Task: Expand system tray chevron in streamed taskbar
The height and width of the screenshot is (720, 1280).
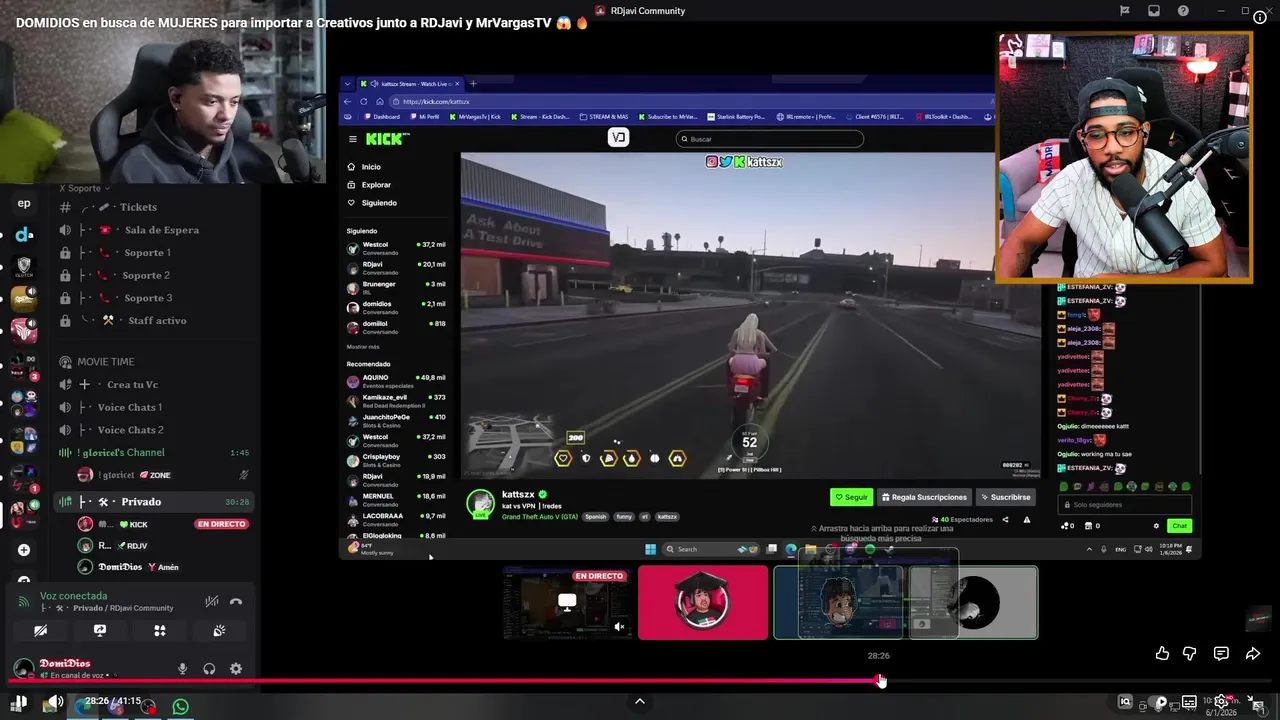Action: coord(1089,549)
